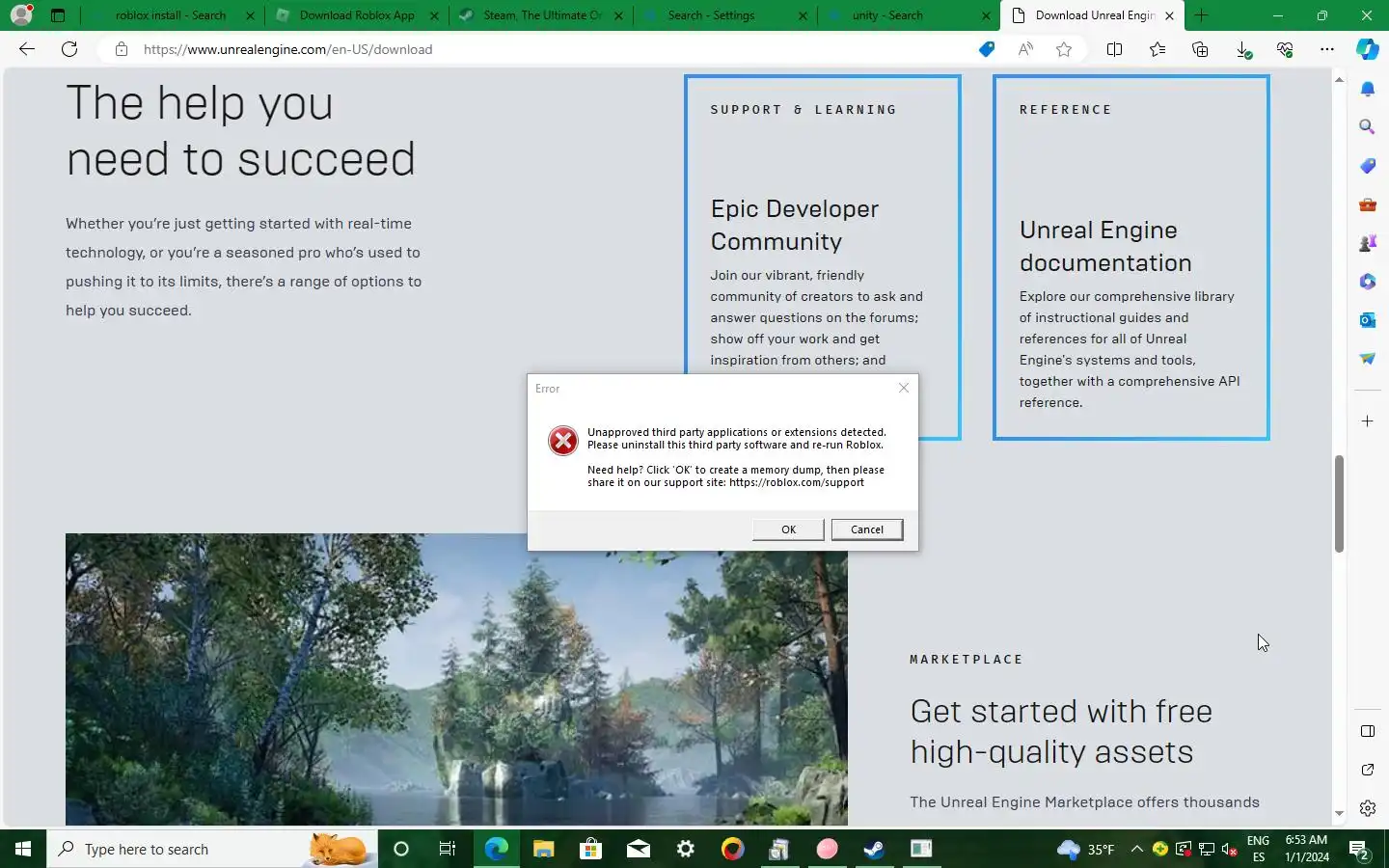Add a sidebar app with plus
This screenshot has width=1389, height=868.
pyautogui.click(x=1368, y=421)
